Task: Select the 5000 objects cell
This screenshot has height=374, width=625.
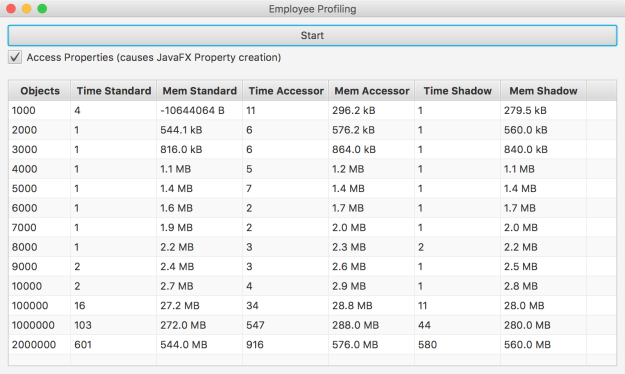Action: coord(39,189)
